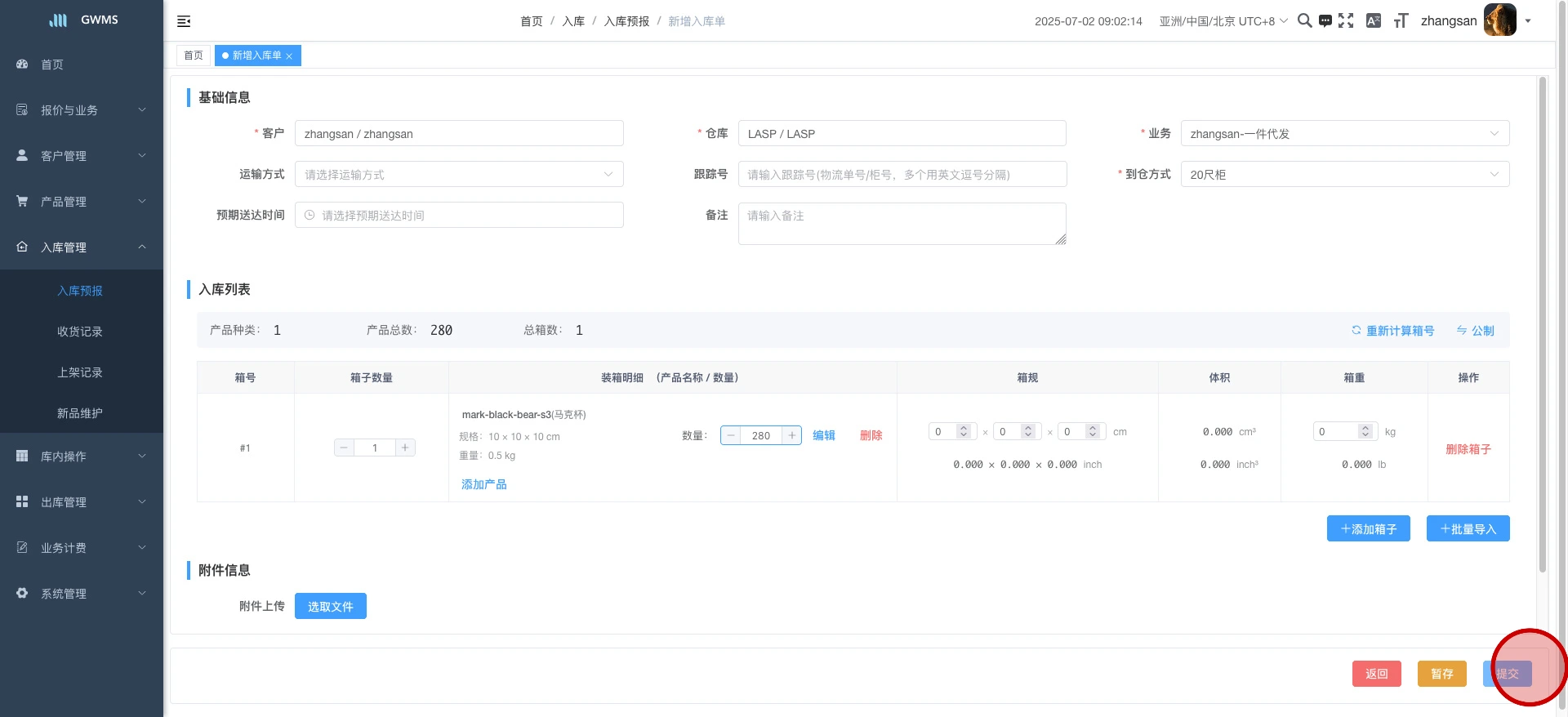Expand the 出库管理 sidebar menu
The height and width of the screenshot is (717, 1568).
[82, 502]
